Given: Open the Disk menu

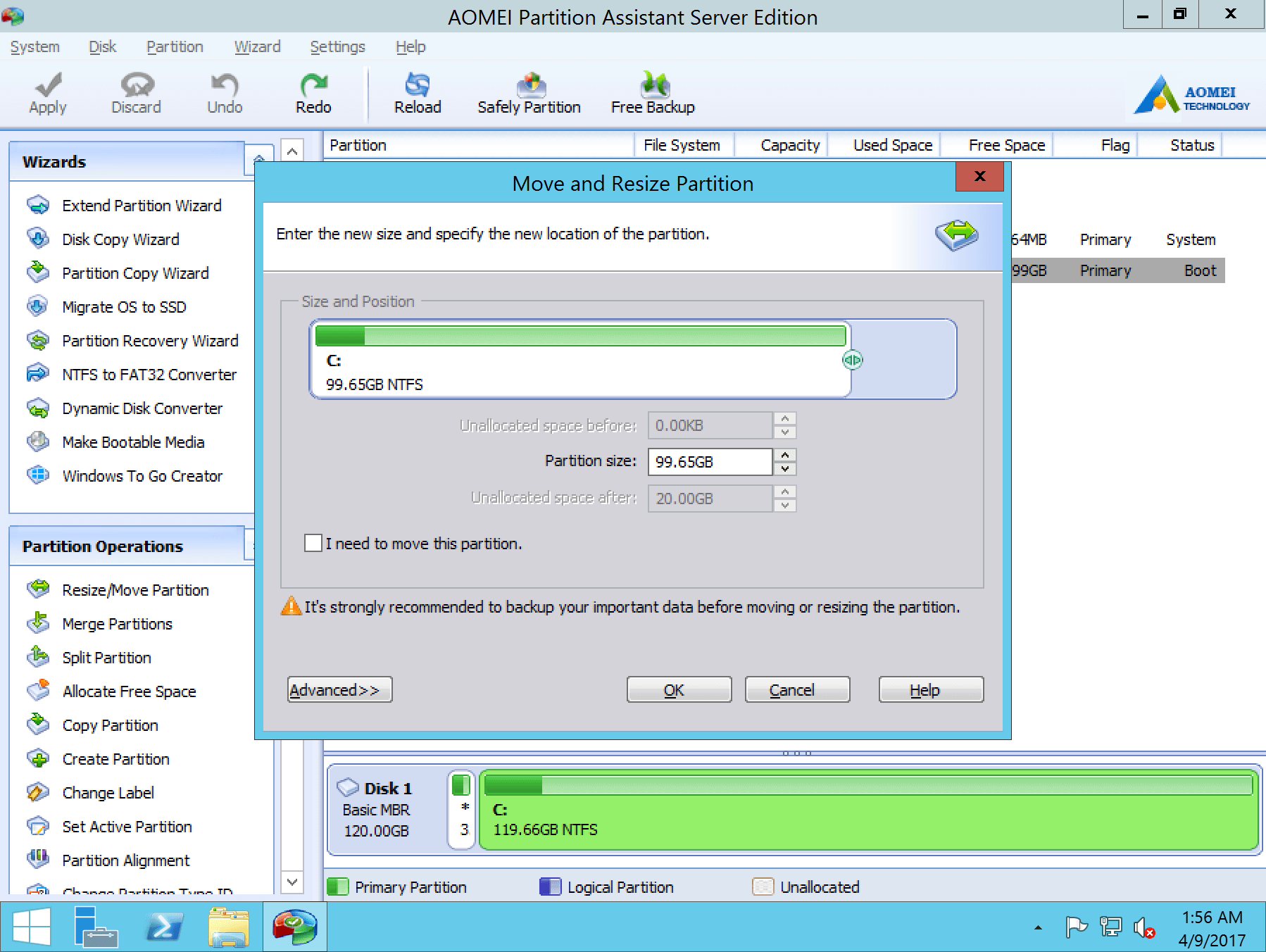Looking at the screenshot, I should click(x=102, y=47).
